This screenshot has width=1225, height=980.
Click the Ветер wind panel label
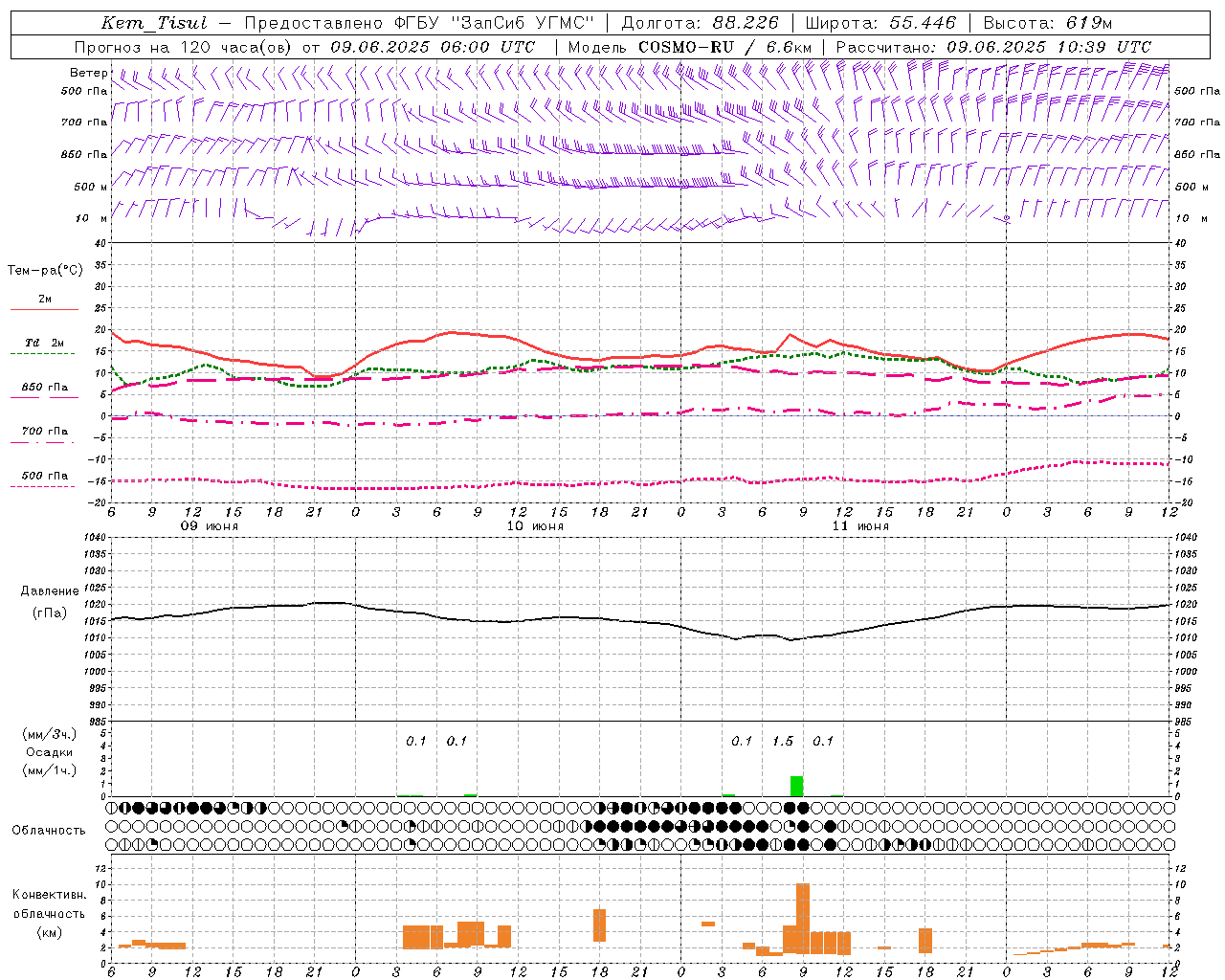pyautogui.click(x=89, y=73)
